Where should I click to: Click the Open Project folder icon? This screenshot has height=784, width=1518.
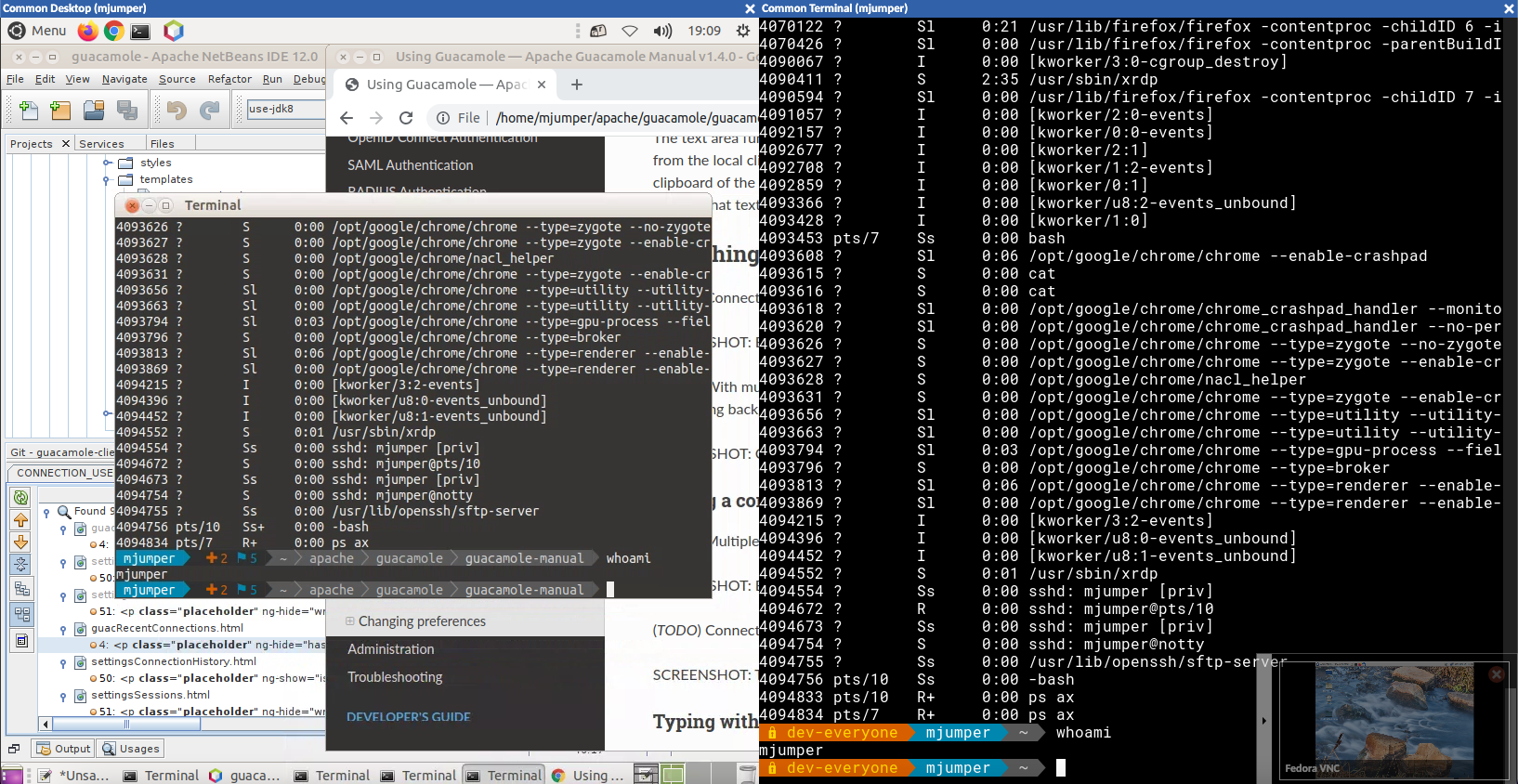94,111
